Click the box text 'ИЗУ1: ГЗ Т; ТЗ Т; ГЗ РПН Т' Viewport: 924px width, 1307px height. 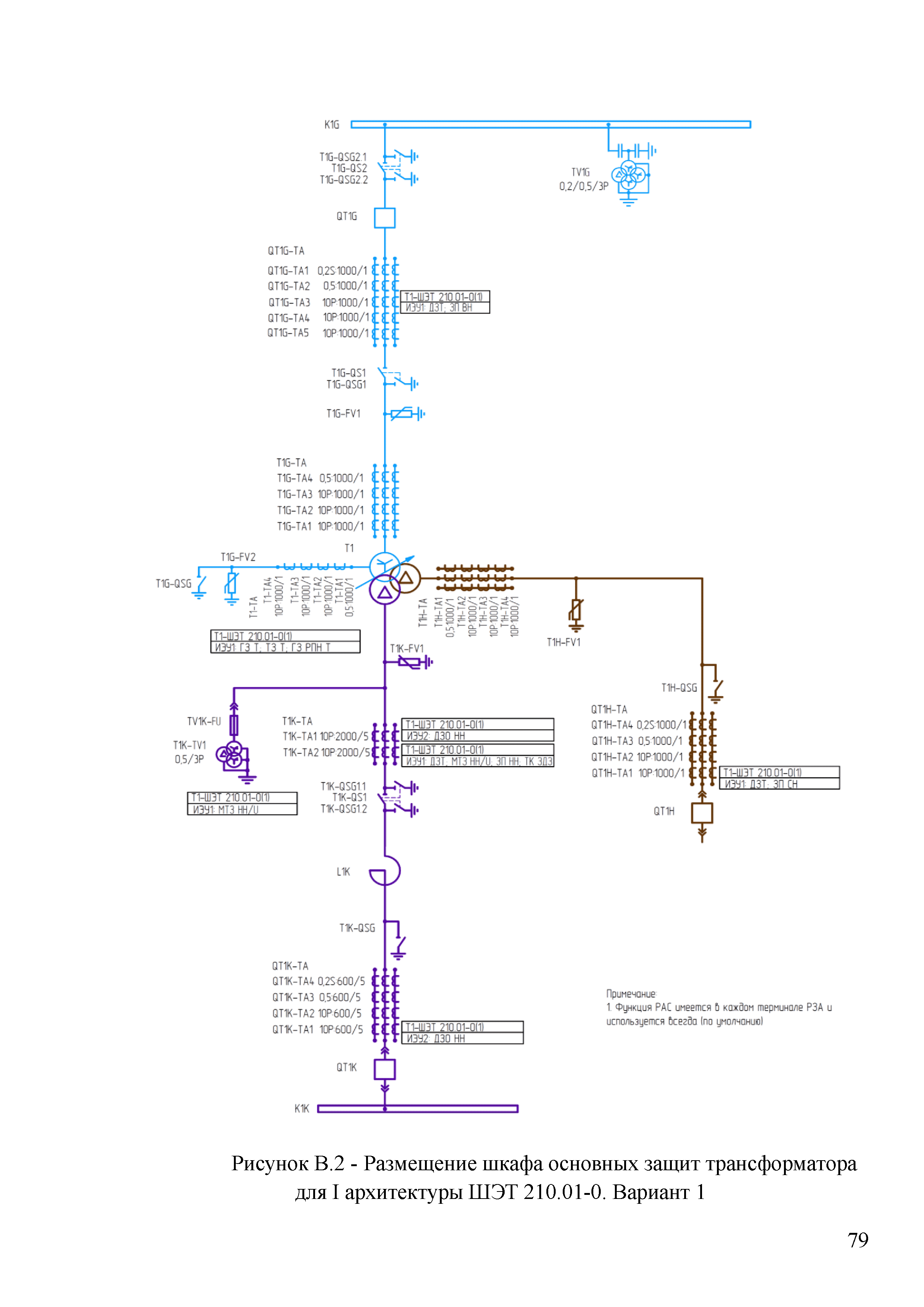pyautogui.click(x=273, y=647)
